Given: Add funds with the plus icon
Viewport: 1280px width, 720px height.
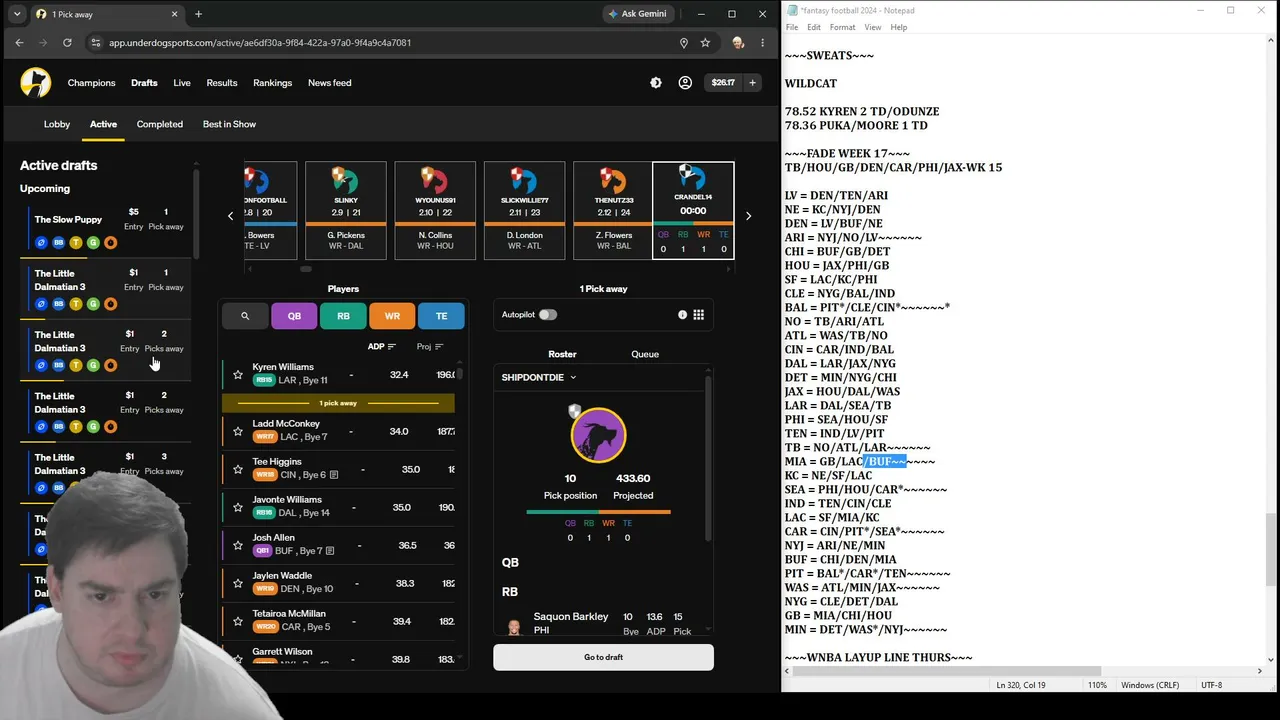Looking at the screenshot, I should point(753,83).
